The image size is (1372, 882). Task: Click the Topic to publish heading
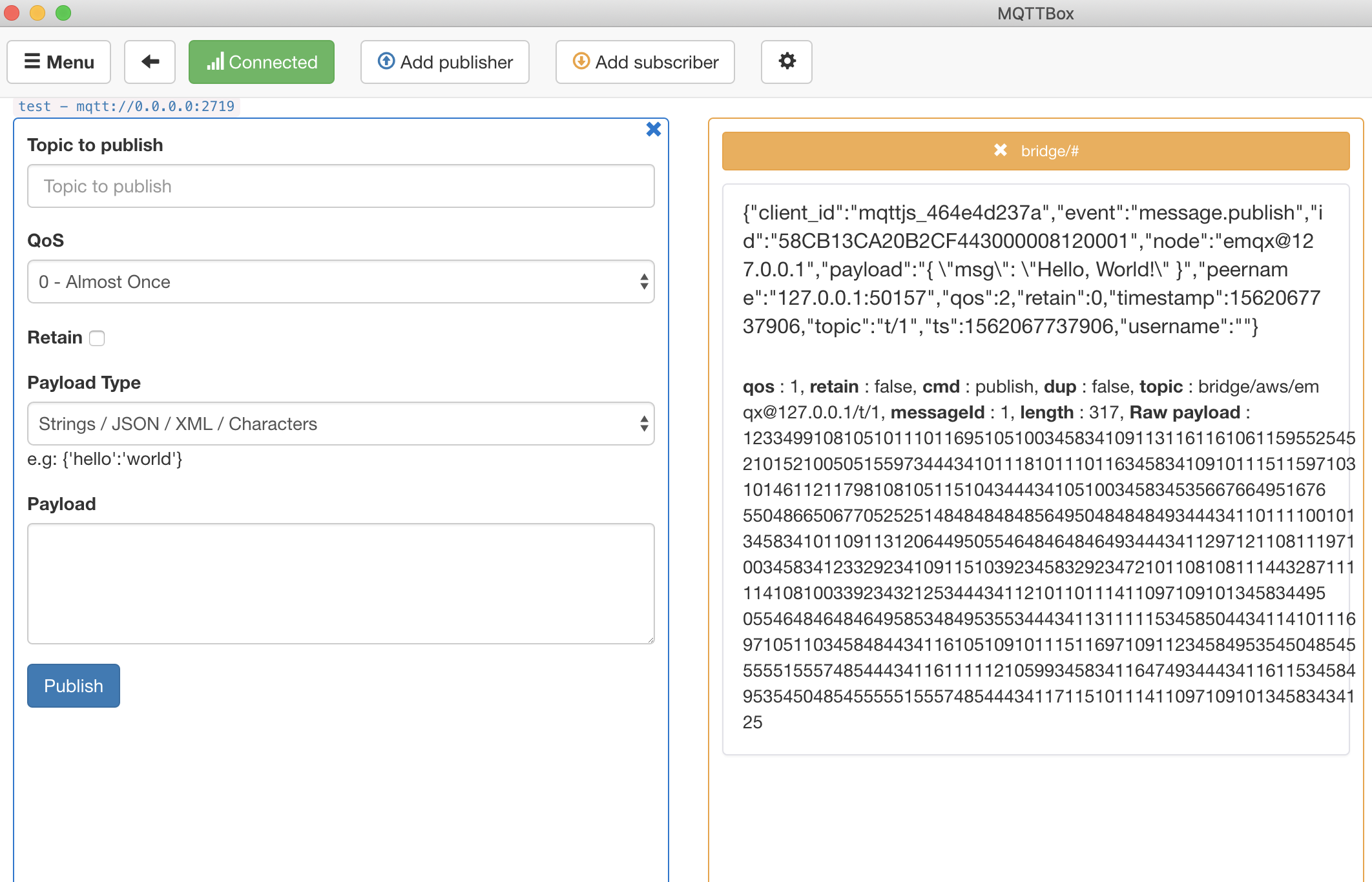95,145
